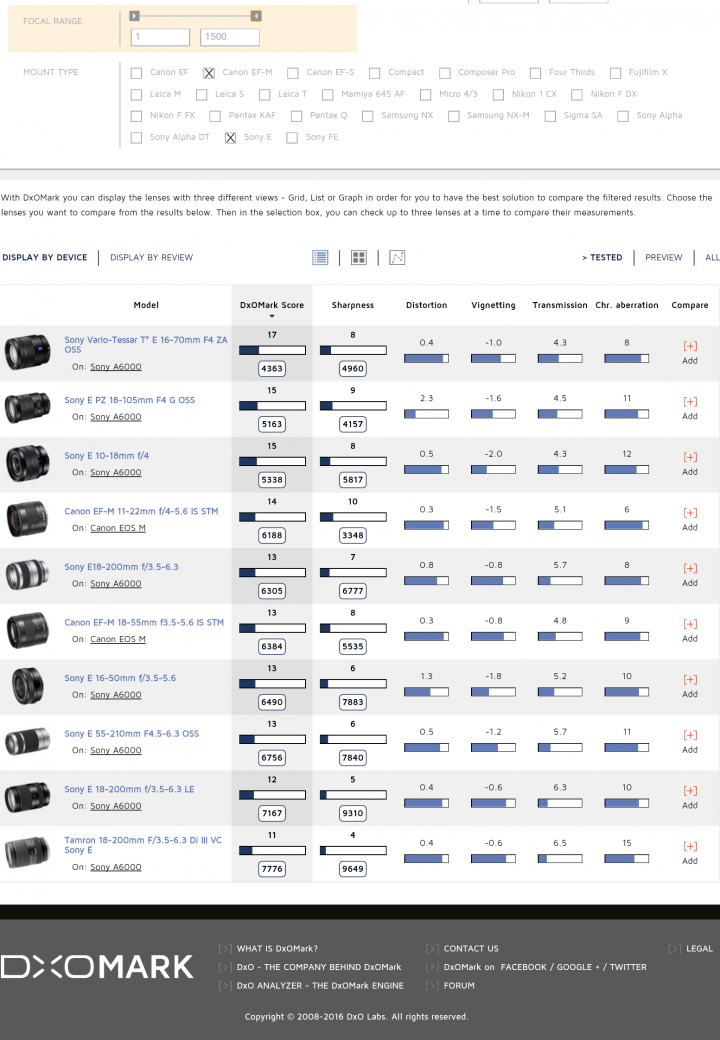Check the Samsung NX mount checkbox
Image resolution: width=720 pixels, height=1040 pixels.
[367, 116]
